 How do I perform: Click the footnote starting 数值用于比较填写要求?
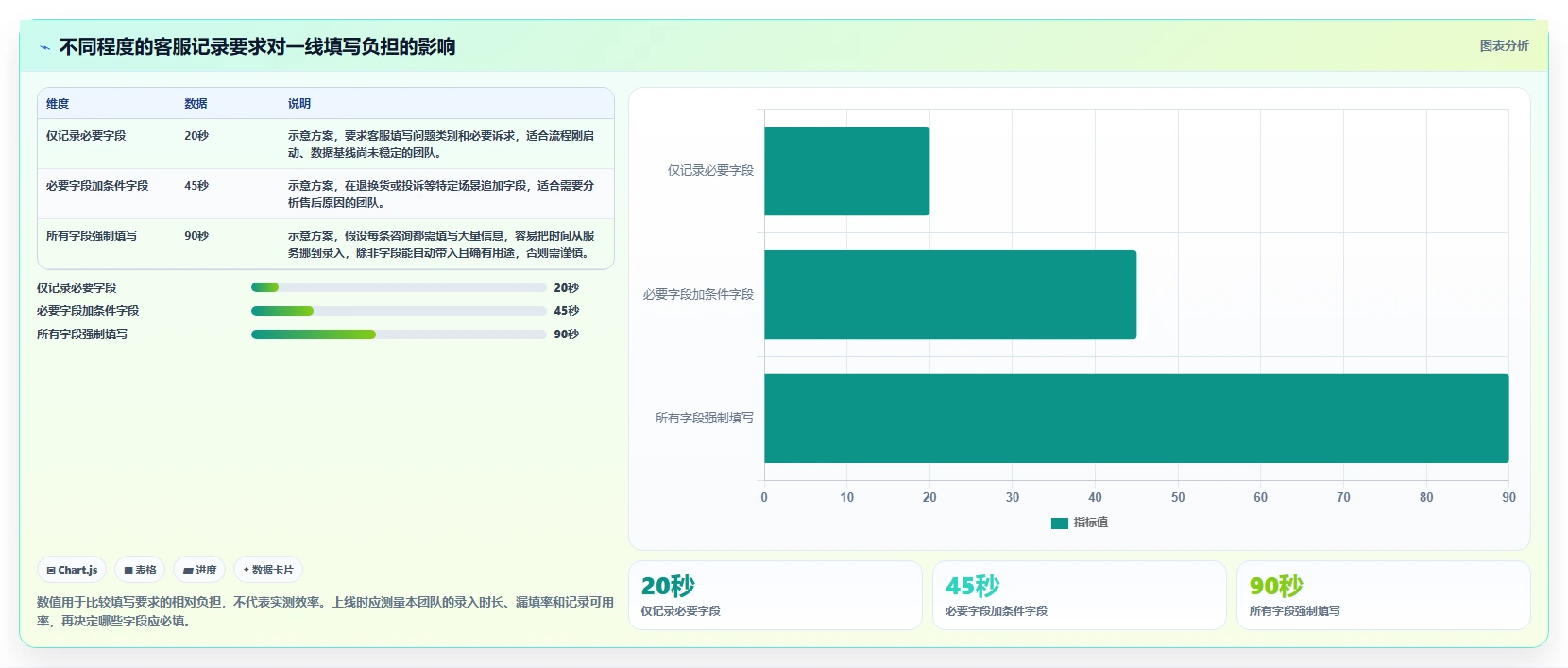325,611
